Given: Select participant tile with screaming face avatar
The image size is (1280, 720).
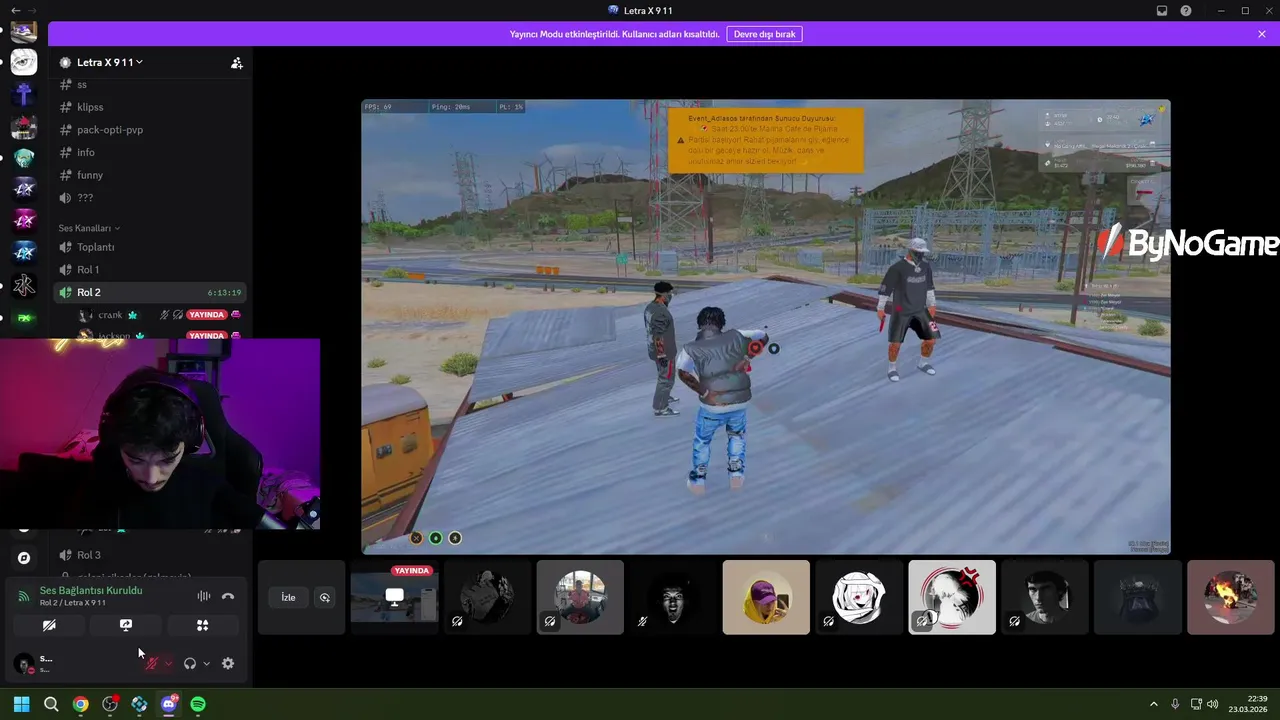Looking at the screenshot, I should pos(673,597).
